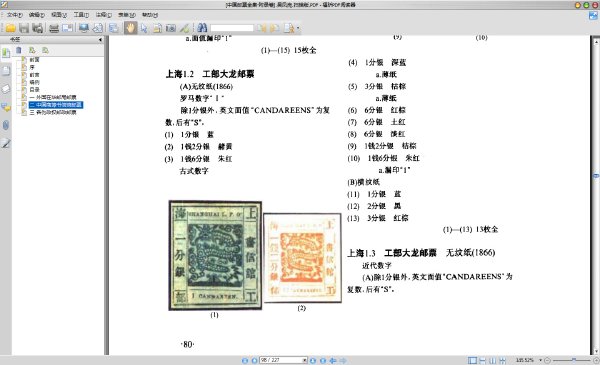Viewport: 600px width, 365px height.
Task: Select the 目录 bookmark
Action: point(34,90)
